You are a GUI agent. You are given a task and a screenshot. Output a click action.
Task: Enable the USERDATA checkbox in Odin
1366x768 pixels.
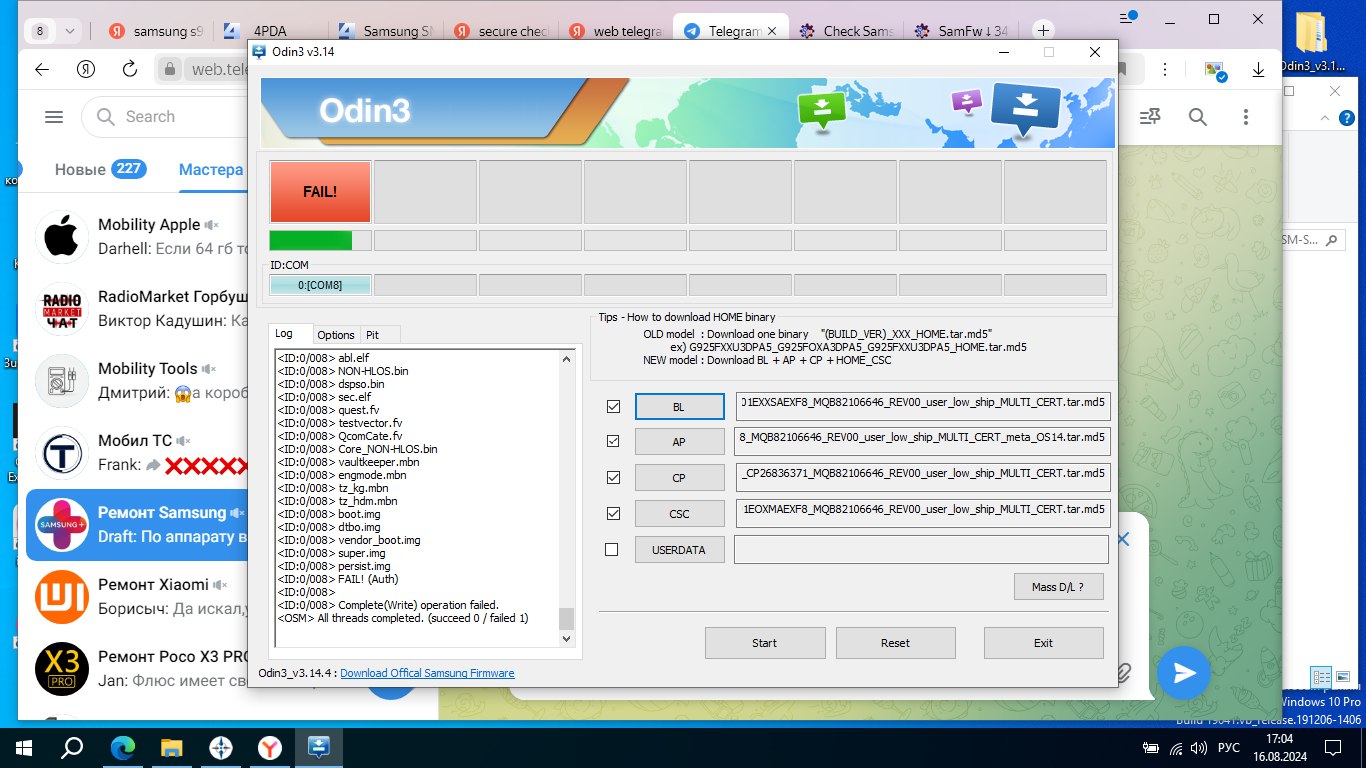coord(612,549)
